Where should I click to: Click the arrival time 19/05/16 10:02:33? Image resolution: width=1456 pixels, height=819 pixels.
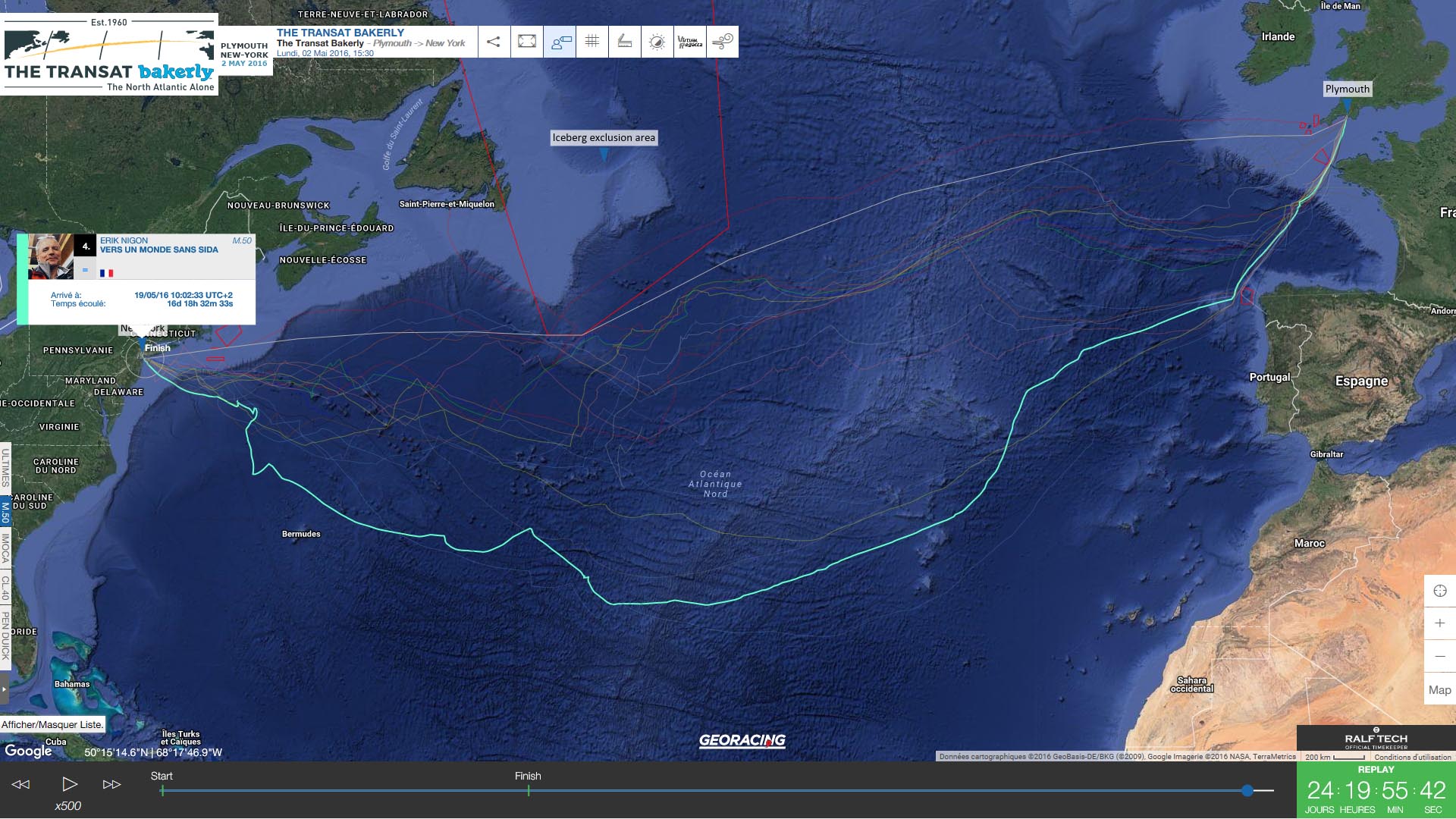pyautogui.click(x=184, y=295)
